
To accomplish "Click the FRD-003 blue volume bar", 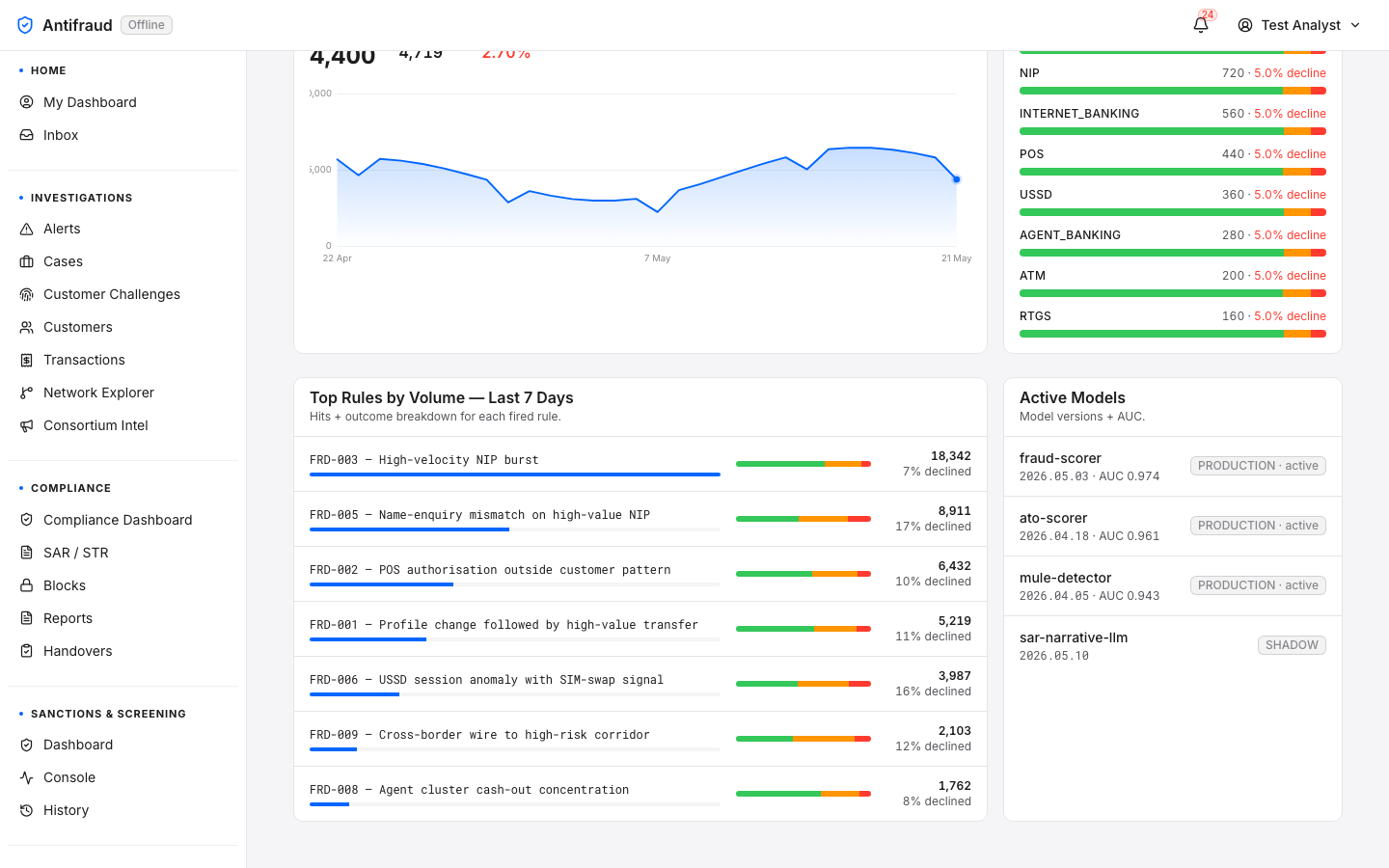I will point(515,475).
